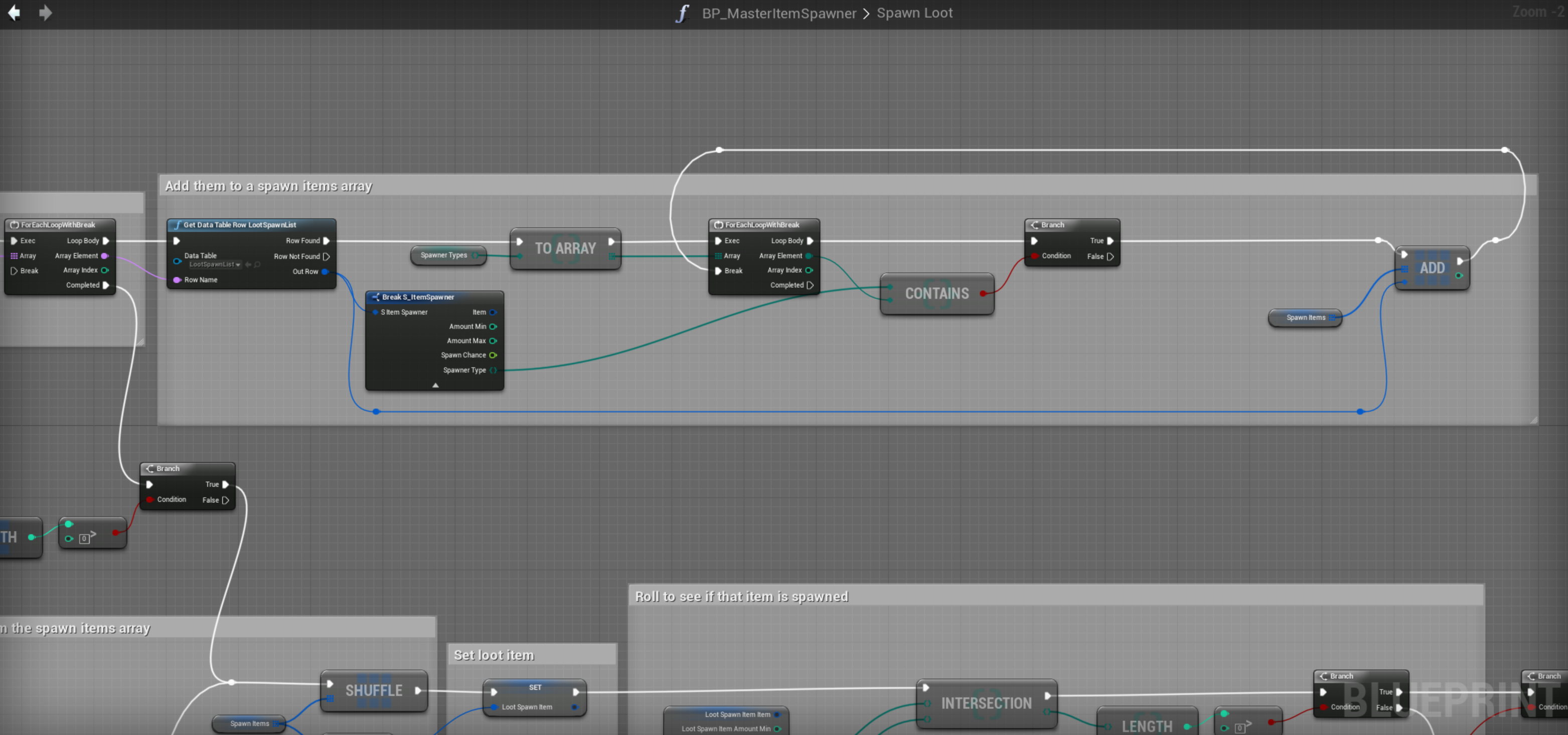Select the SHUFFLE node
The image size is (1568, 735).
373,690
